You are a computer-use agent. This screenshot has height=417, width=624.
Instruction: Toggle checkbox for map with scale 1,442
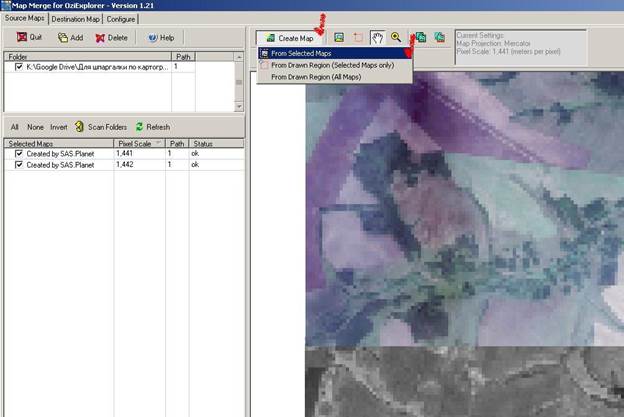click(x=19, y=165)
